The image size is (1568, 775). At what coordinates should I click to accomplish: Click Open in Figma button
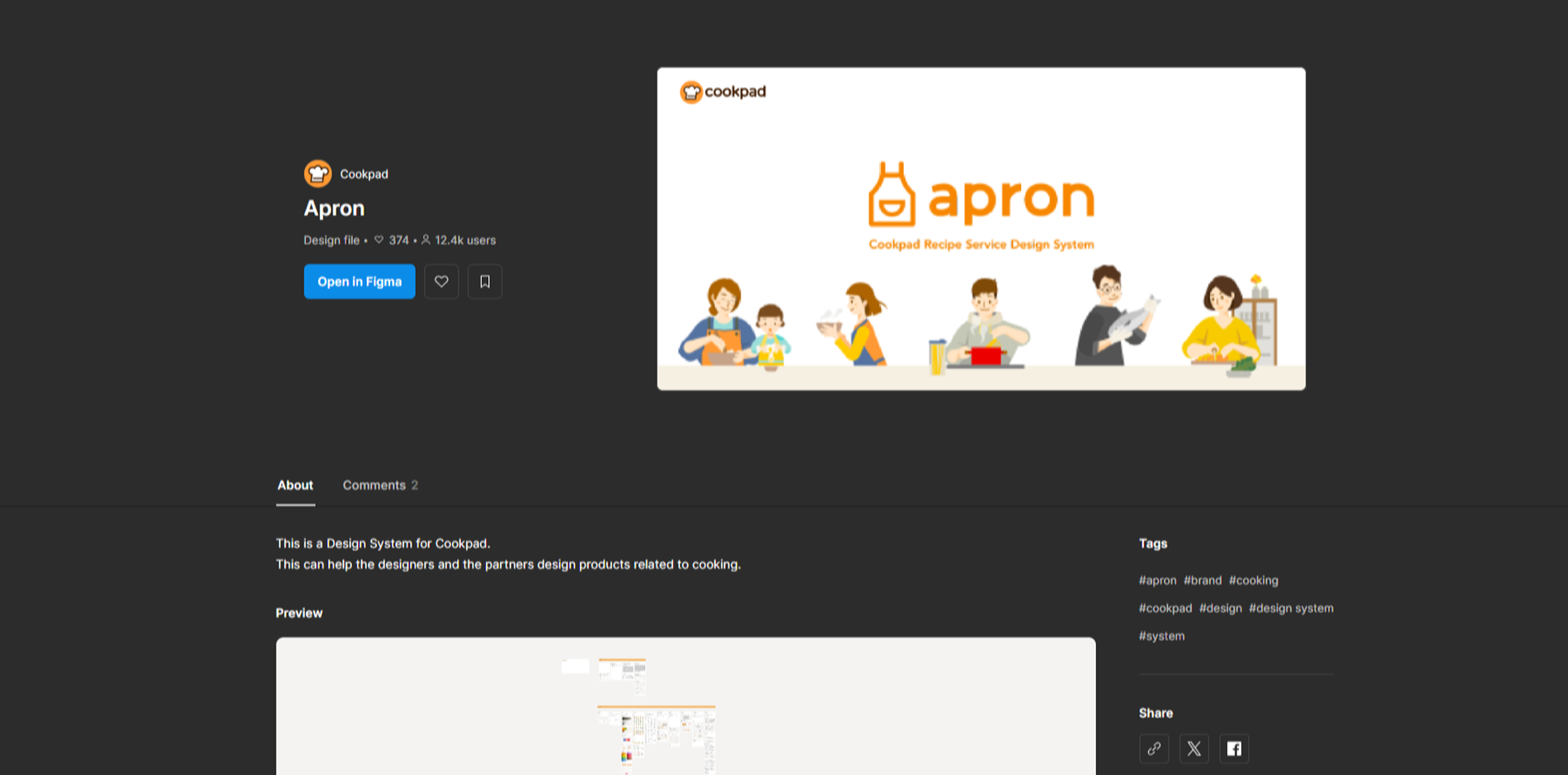click(360, 282)
